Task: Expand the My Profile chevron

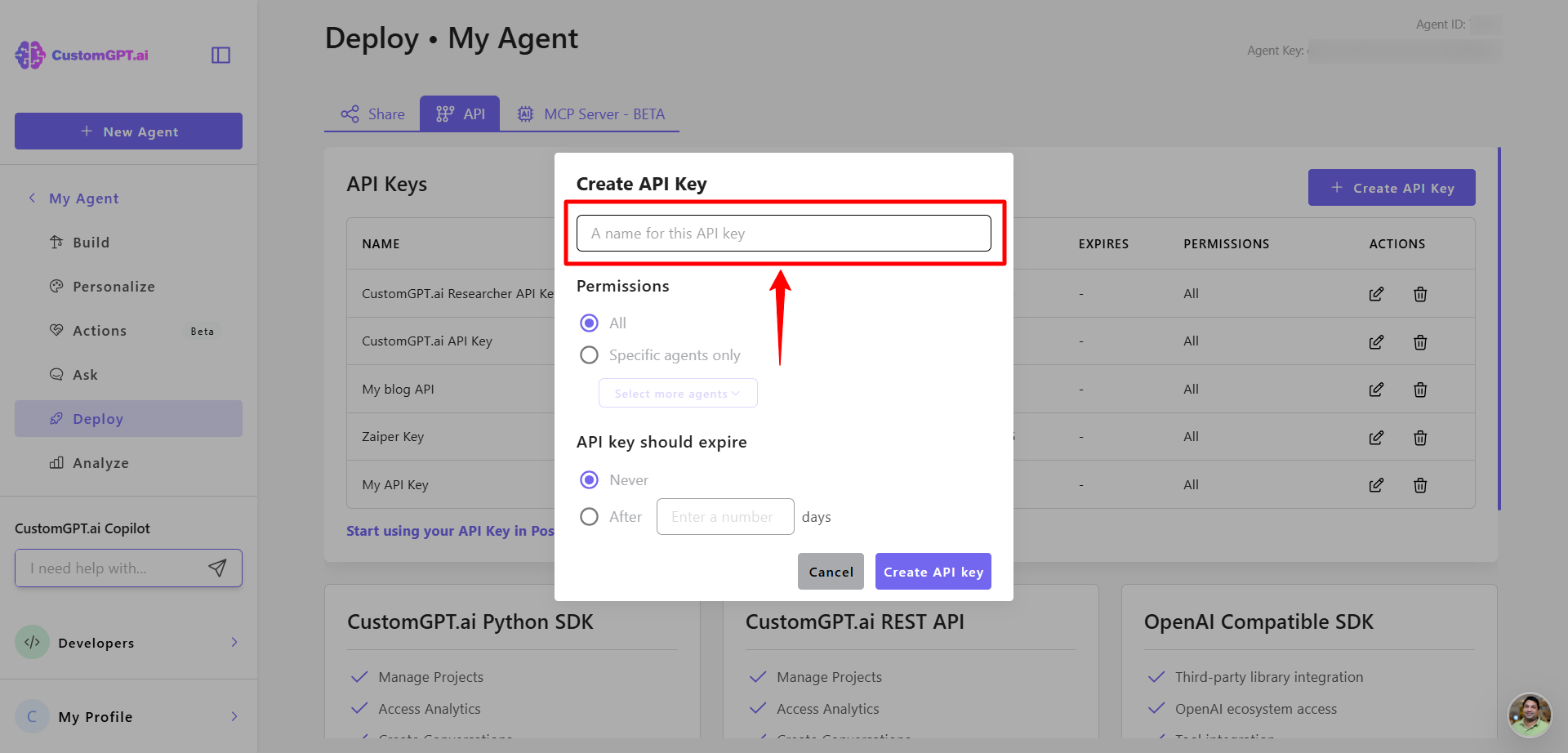Action: [234, 716]
